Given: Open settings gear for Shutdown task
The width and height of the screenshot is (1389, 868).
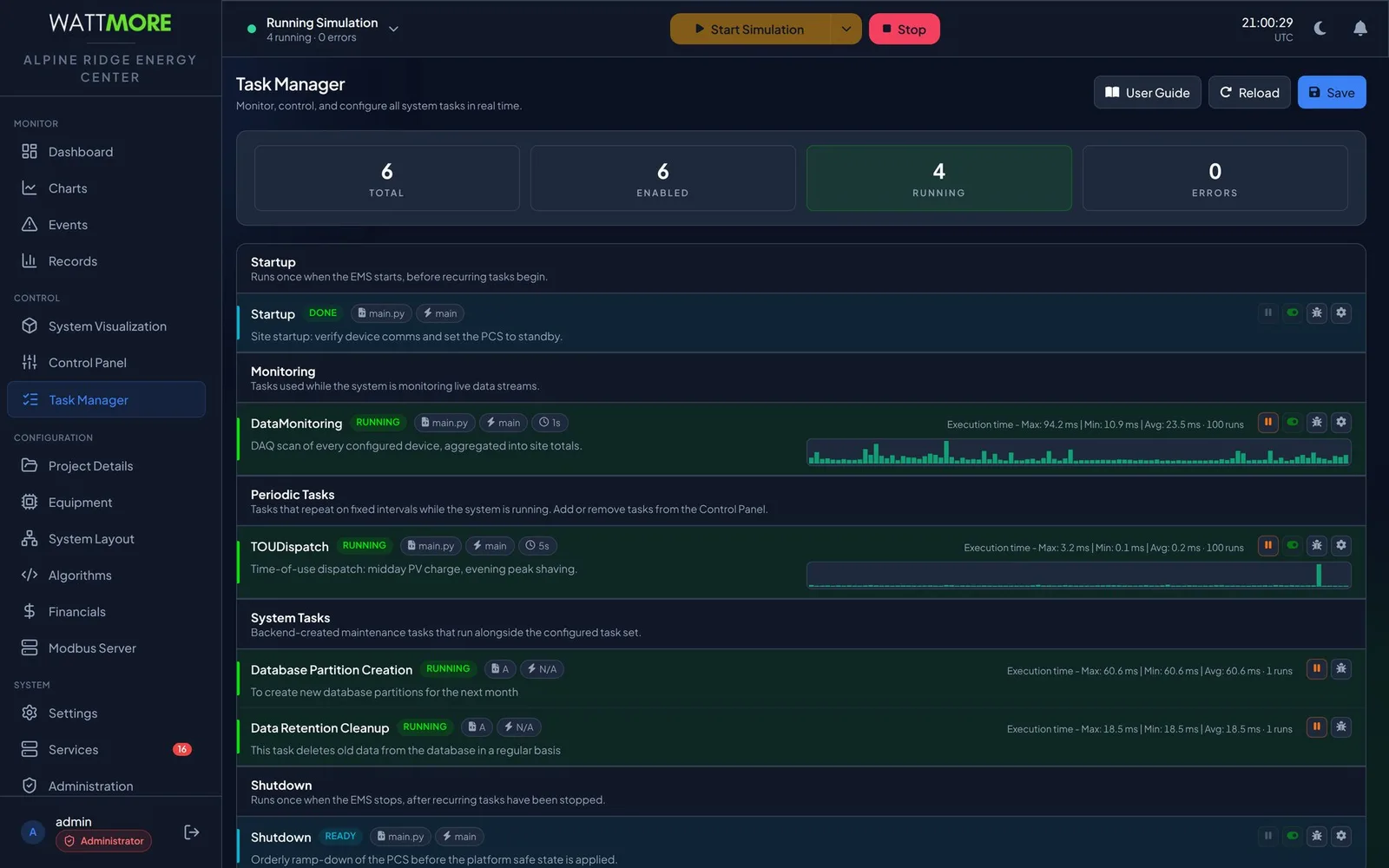Looking at the screenshot, I should coord(1340,837).
